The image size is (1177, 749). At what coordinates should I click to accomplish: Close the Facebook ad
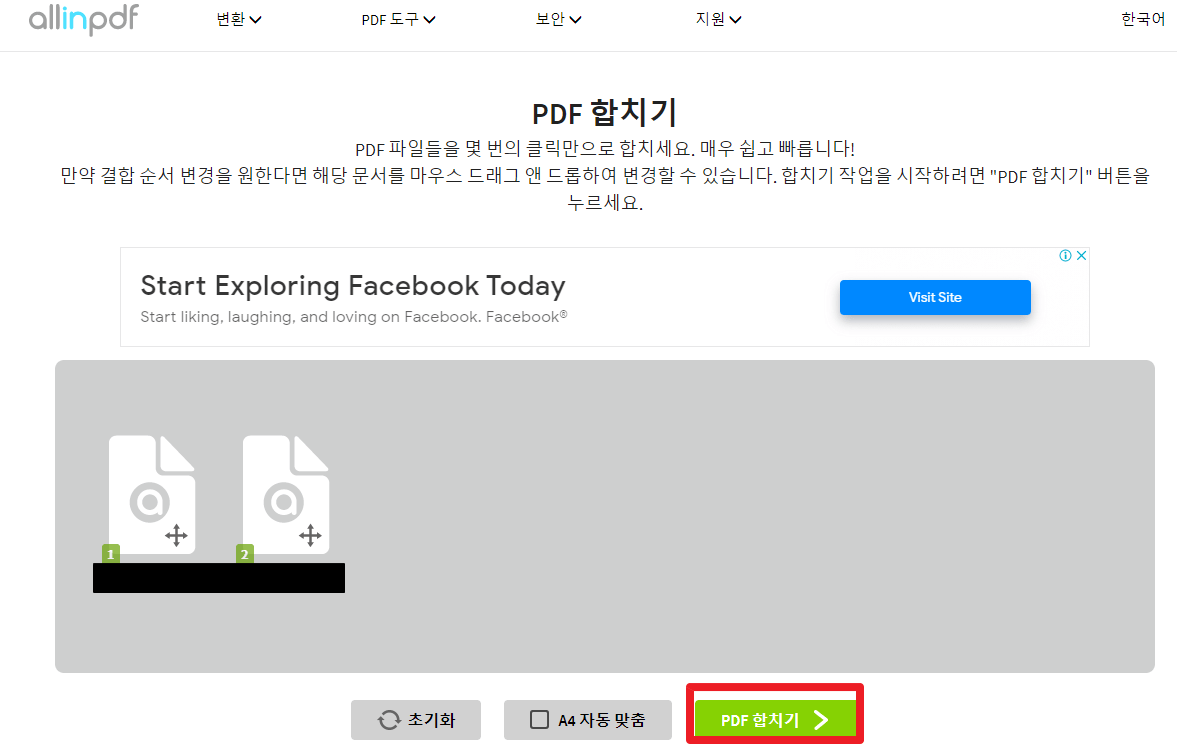point(1082,255)
